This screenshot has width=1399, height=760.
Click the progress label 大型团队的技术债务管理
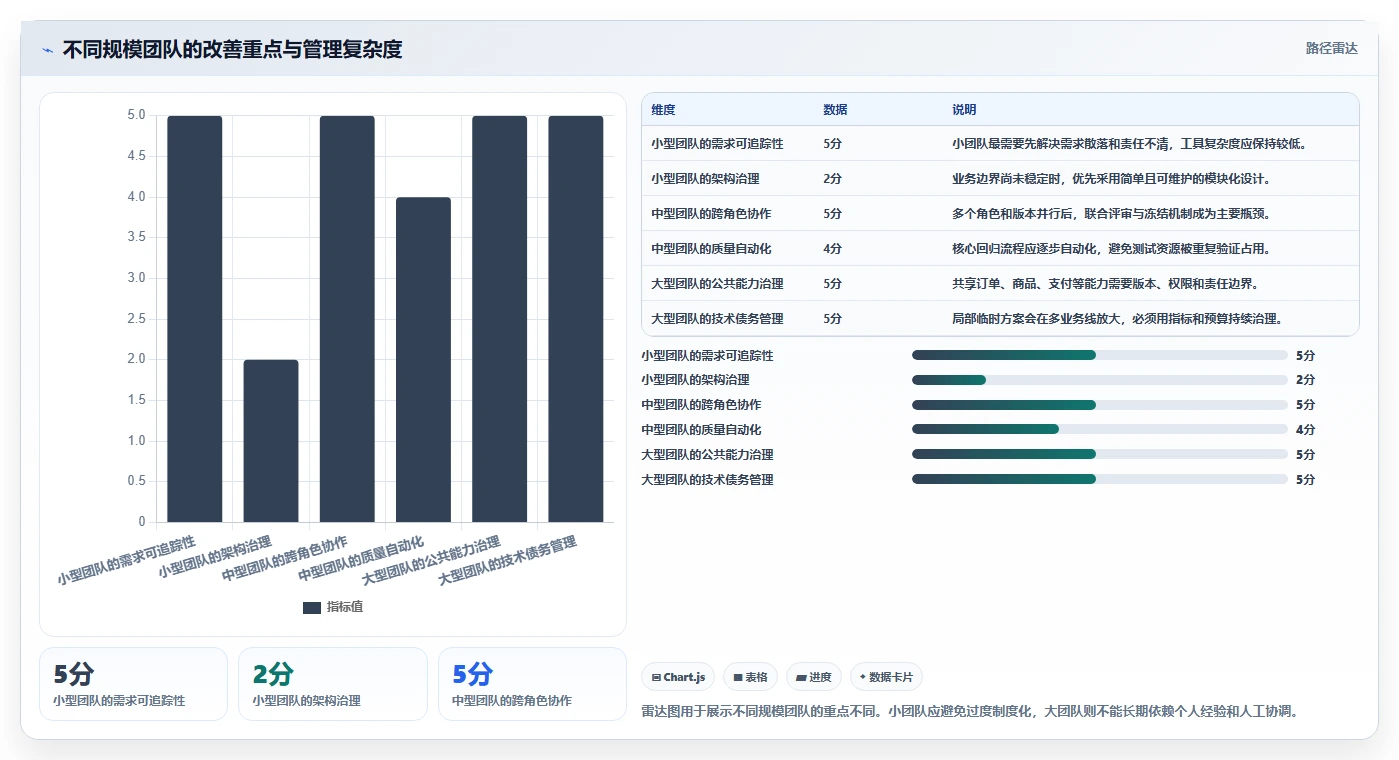pyautogui.click(x=707, y=480)
